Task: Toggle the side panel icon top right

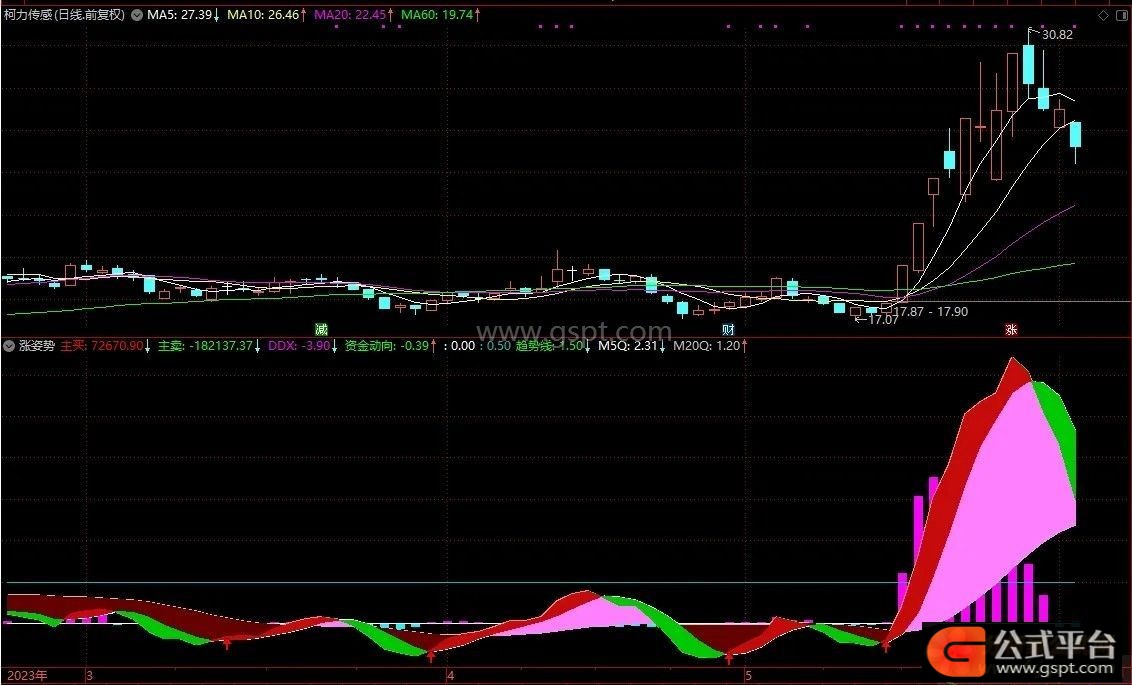Action: coord(1122,15)
